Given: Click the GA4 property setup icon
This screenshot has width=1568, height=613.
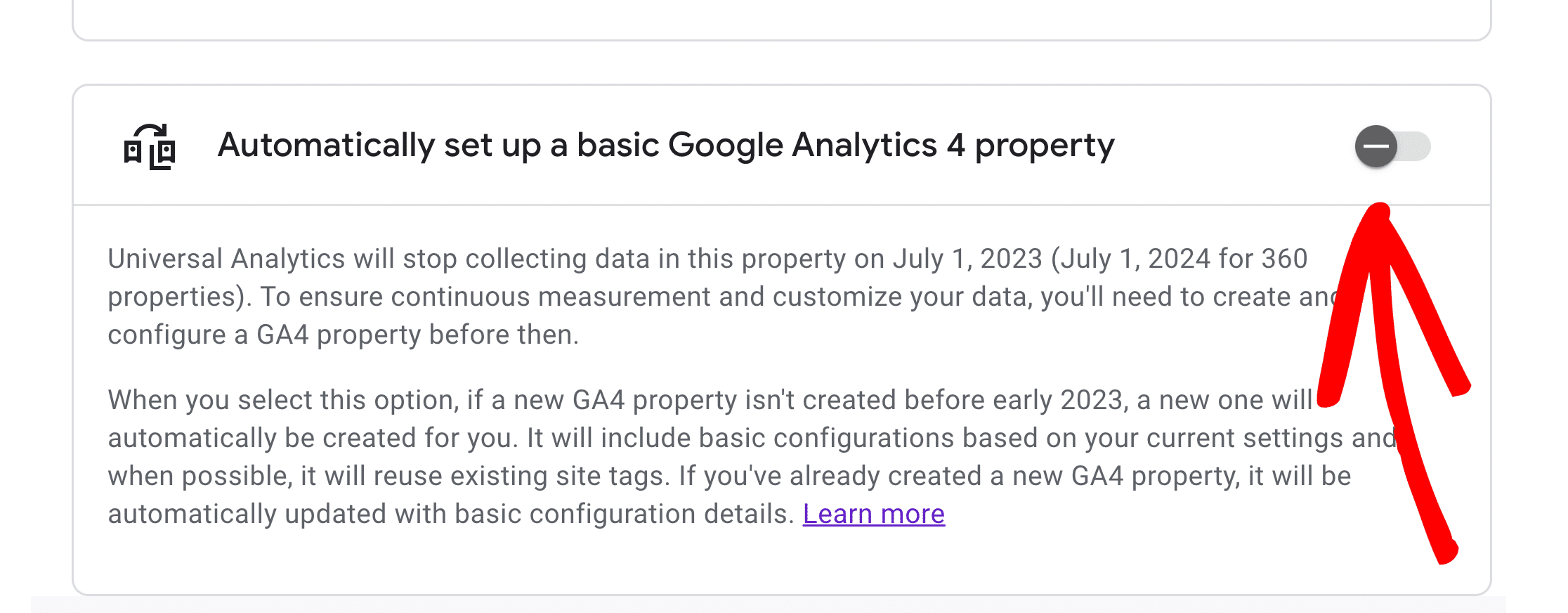Looking at the screenshot, I should click(150, 146).
